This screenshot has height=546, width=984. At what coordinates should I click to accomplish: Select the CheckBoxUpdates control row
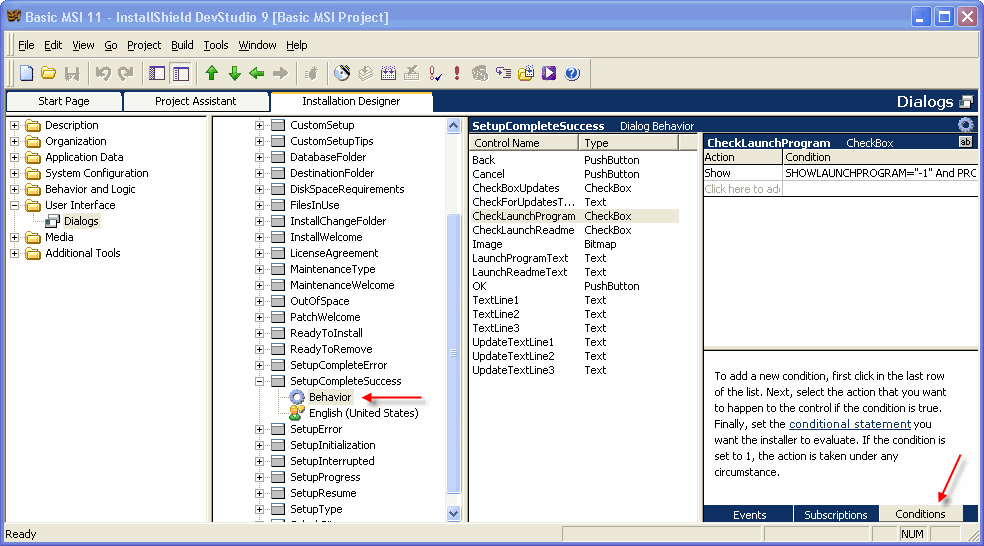click(x=516, y=188)
